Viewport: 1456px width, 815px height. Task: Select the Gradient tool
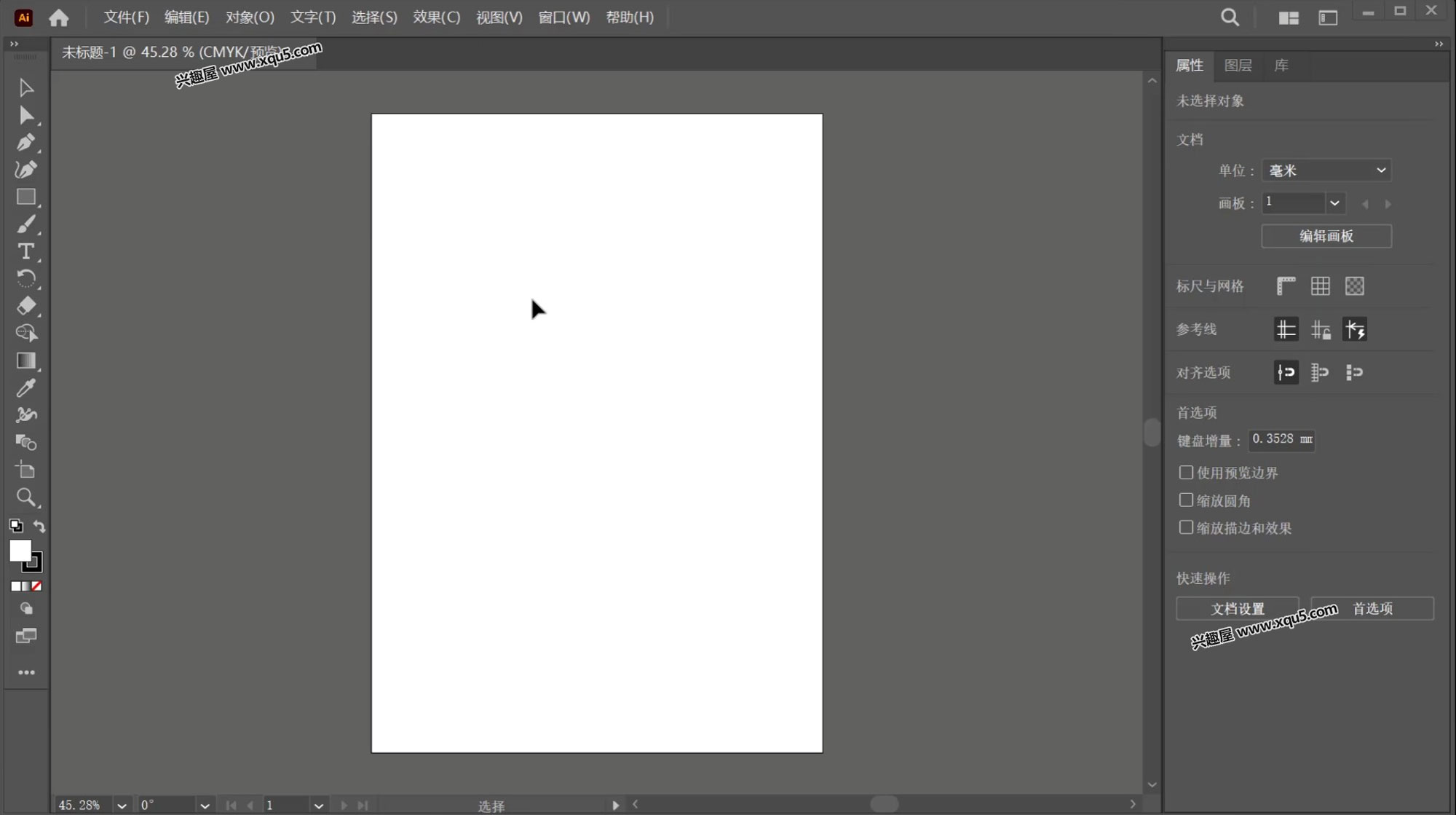point(26,361)
